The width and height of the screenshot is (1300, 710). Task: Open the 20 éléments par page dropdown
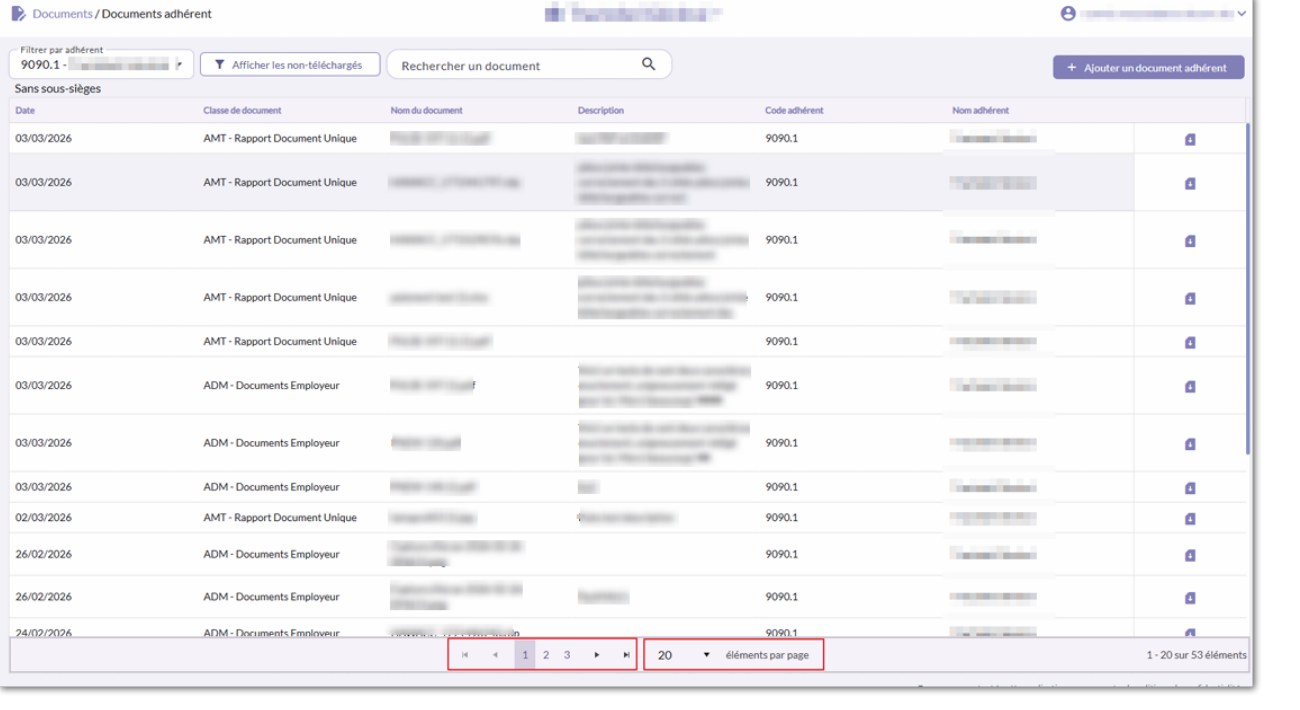(683, 655)
